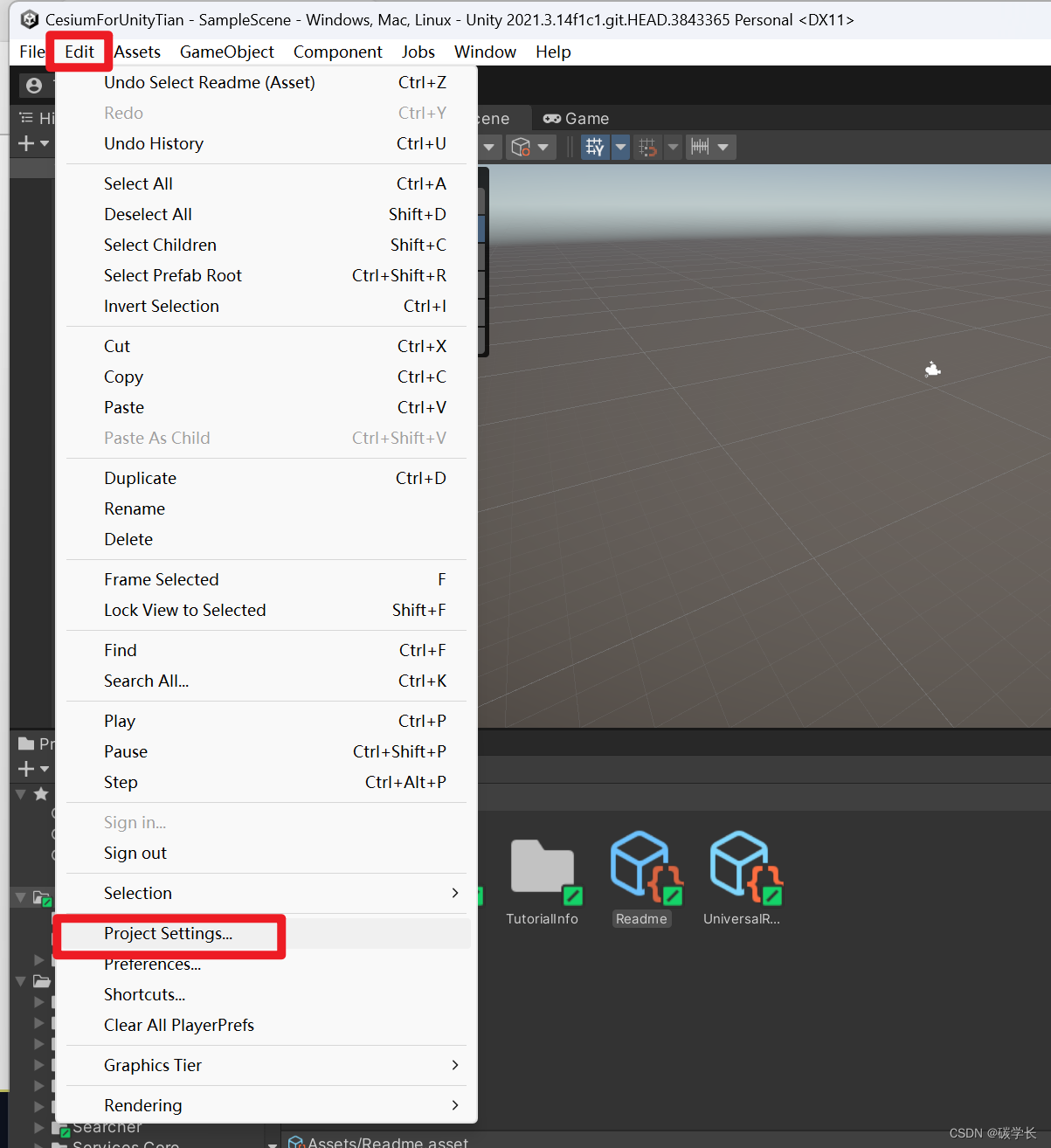Choose Find in the Edit menu
The width and height of the screenshot is (1051, 1148).
pos(266,650)
